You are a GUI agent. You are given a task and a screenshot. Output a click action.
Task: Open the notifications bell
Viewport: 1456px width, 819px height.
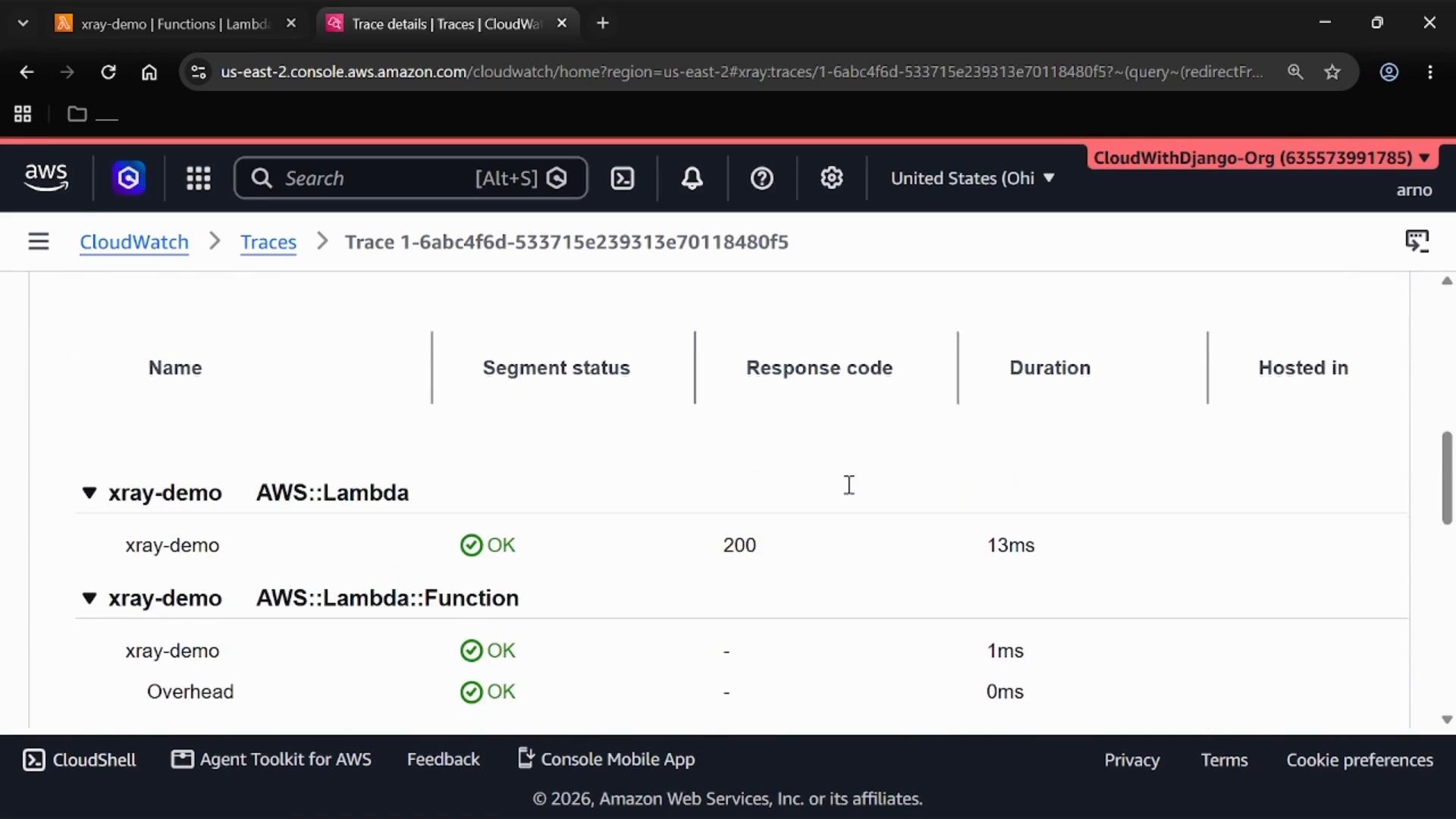point(692,178)
